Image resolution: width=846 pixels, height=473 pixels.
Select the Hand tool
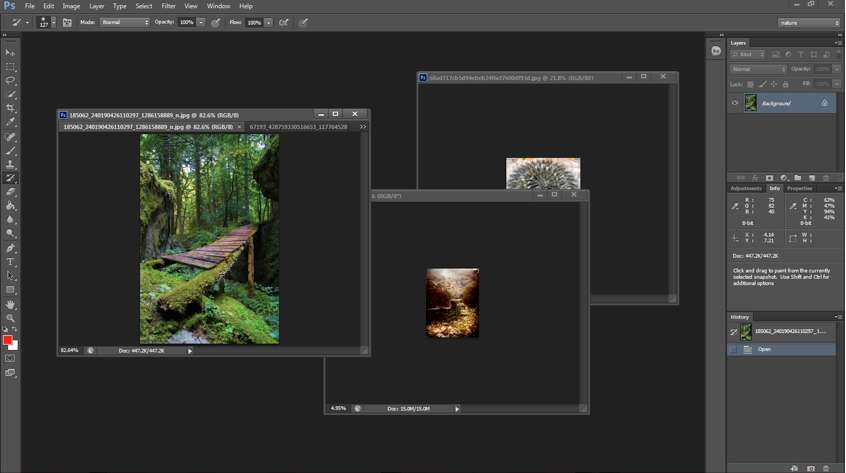[x=10, y=305]
